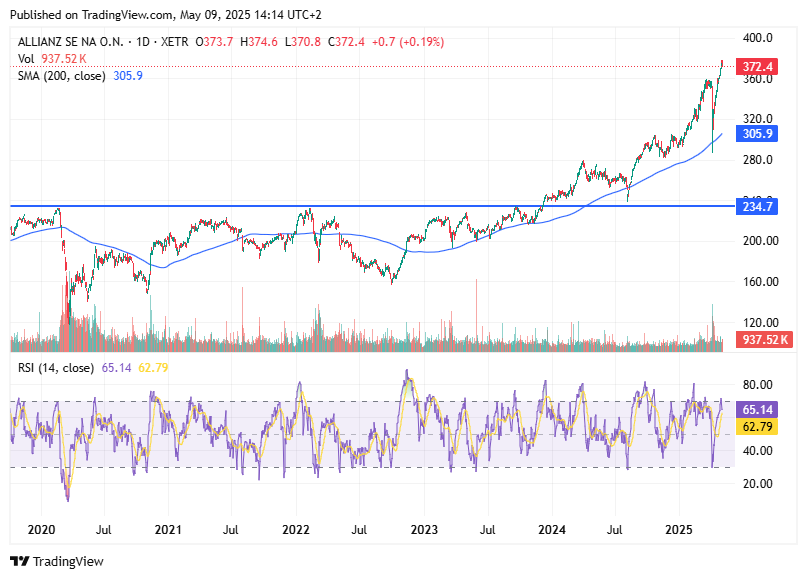
Task: Click the 2024 time axis label
Action: 552,530
